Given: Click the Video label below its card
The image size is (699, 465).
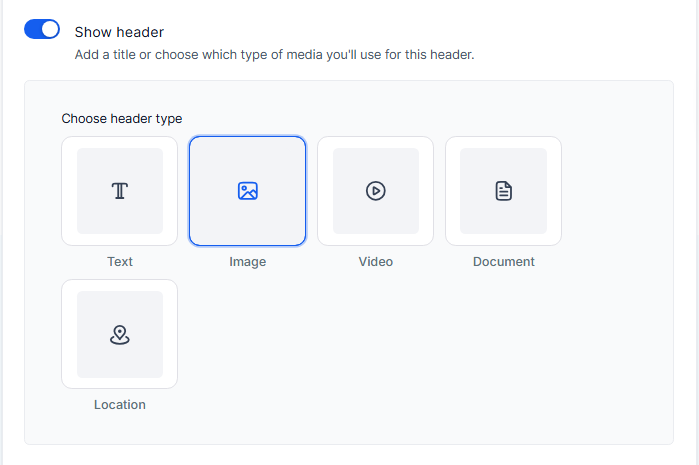Looking at the screenshot, I should (375, 261).
